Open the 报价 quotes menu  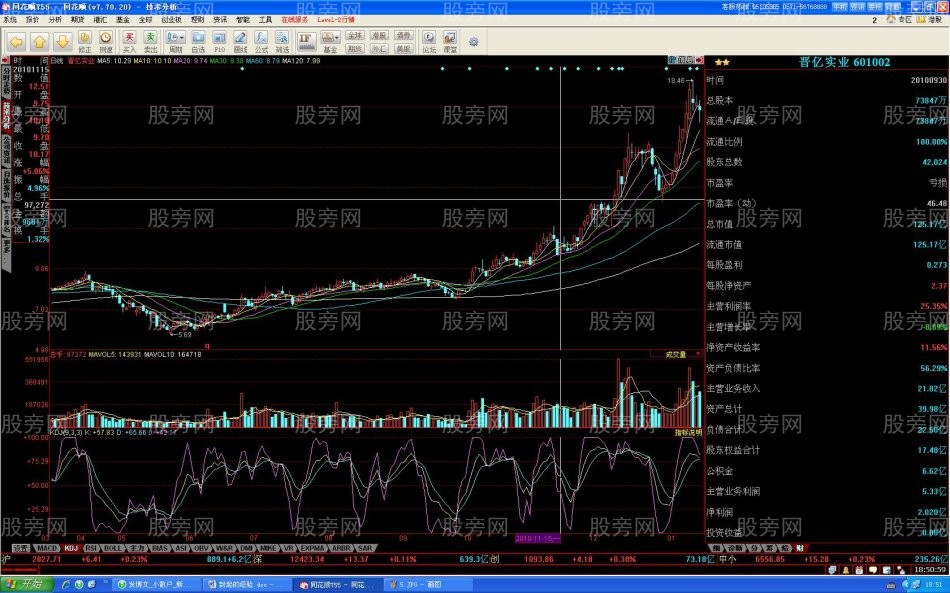click(32, 20)
